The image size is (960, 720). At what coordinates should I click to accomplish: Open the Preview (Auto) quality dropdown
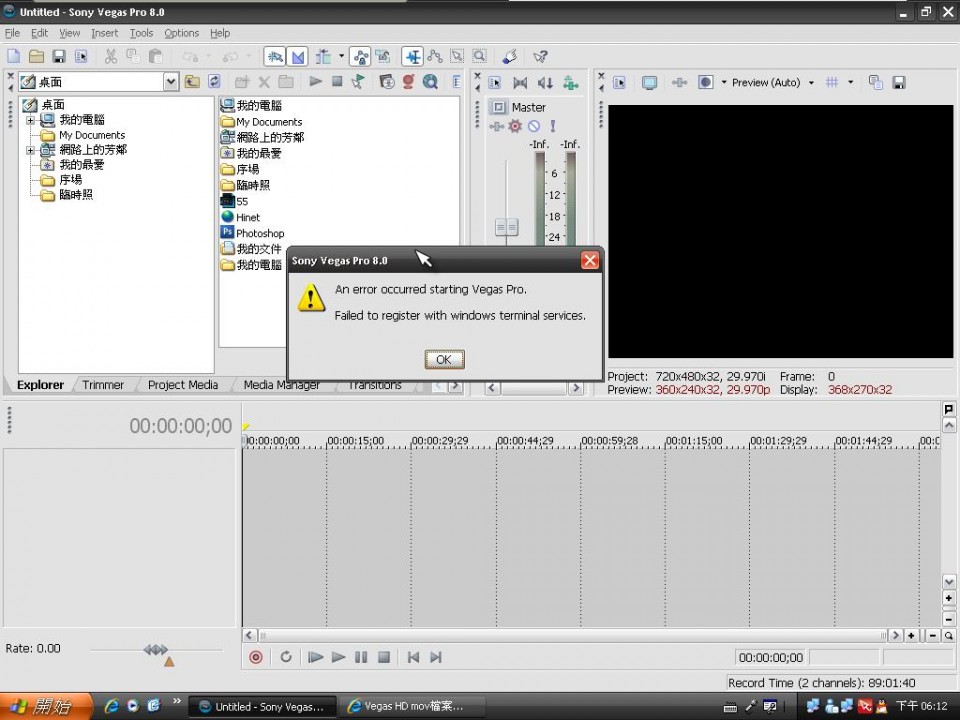point(811,83)
